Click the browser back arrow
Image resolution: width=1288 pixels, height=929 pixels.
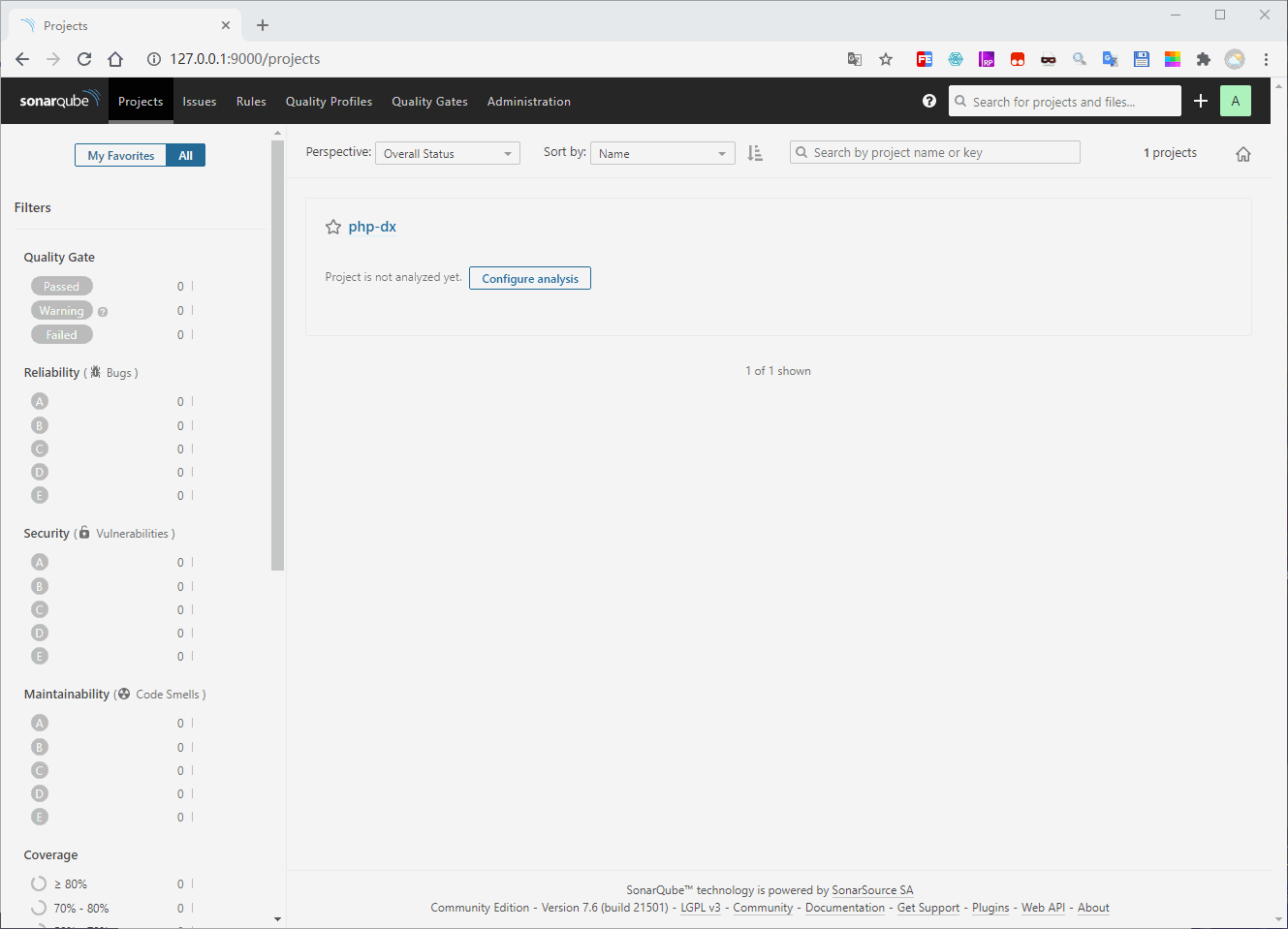point(22,59)
